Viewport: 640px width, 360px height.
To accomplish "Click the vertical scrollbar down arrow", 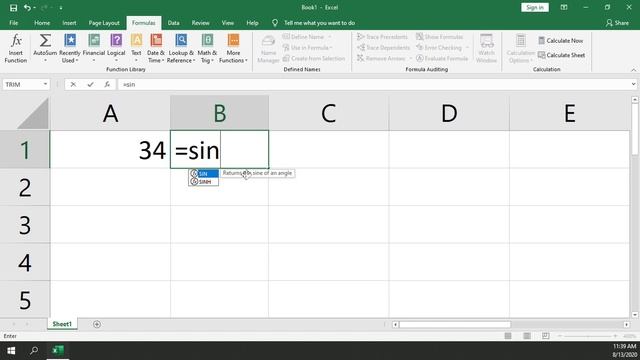I will pyautogui.click(x=635, y=315).
